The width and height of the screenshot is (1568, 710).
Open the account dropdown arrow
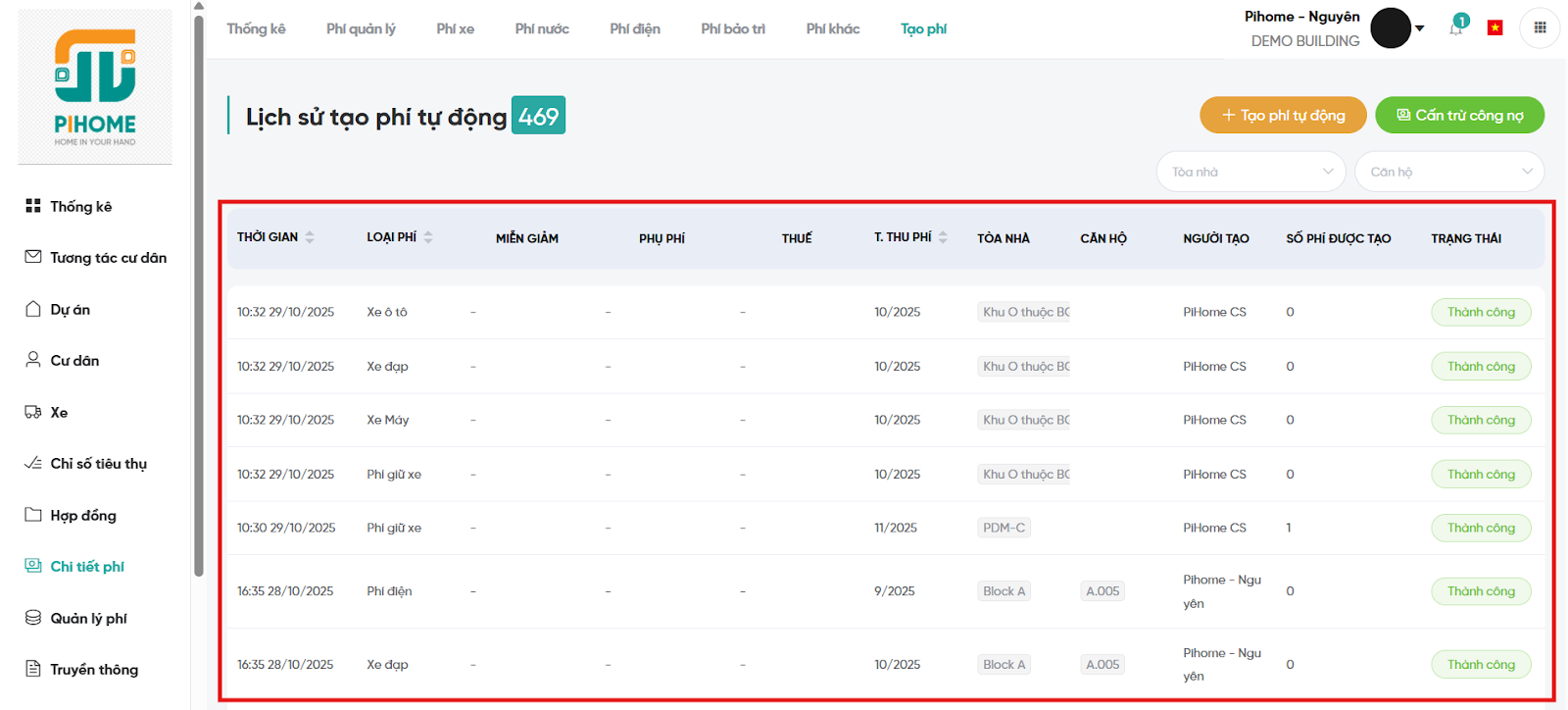[x=1420, y=28]
